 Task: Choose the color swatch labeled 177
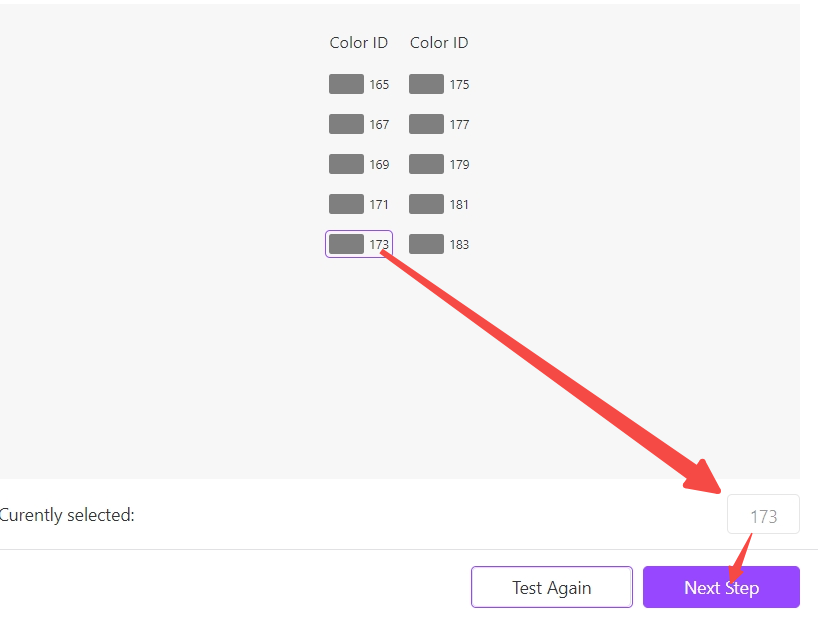pyautogui.click(x=426, y=124)
